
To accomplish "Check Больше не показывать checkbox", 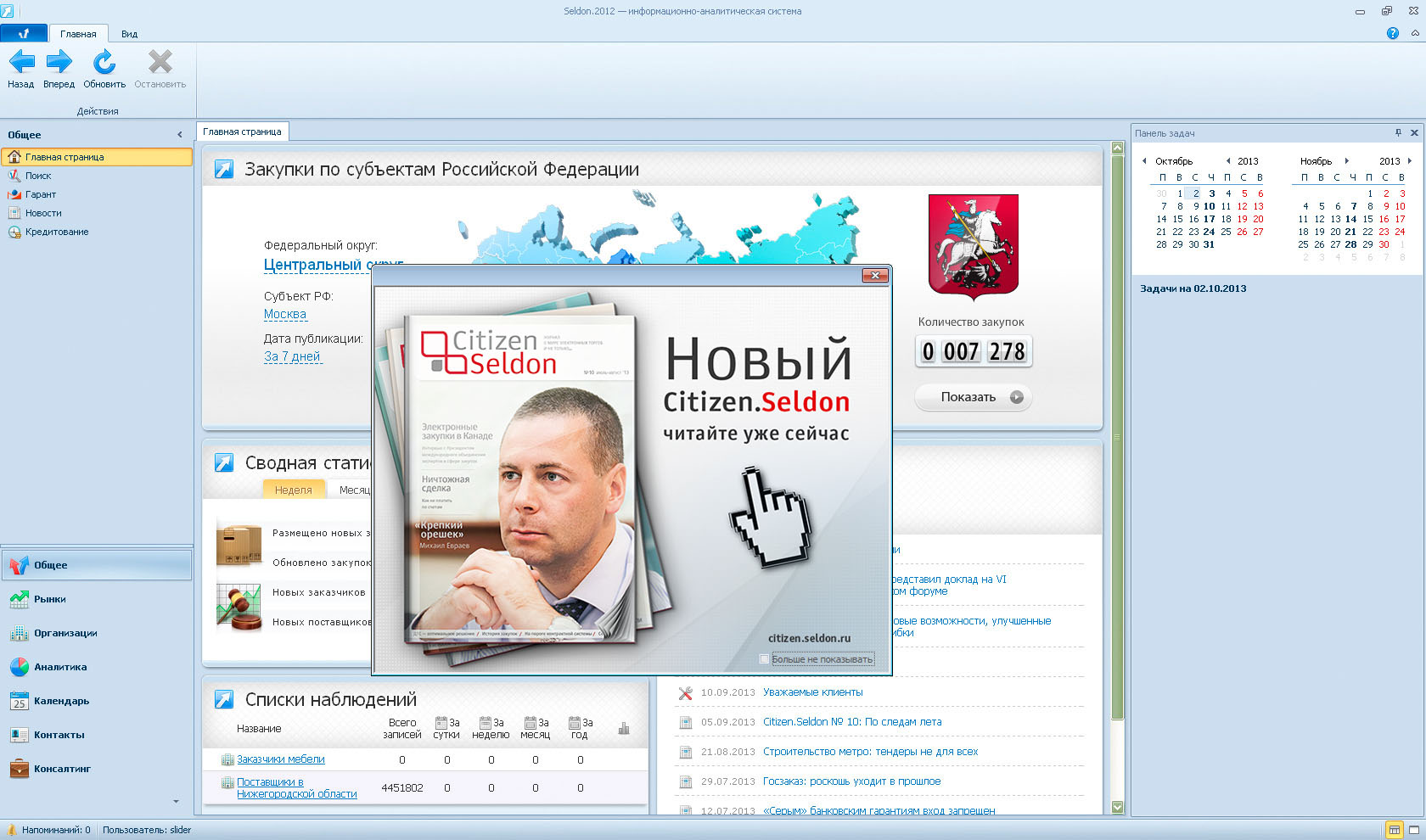I will point(765,658).
